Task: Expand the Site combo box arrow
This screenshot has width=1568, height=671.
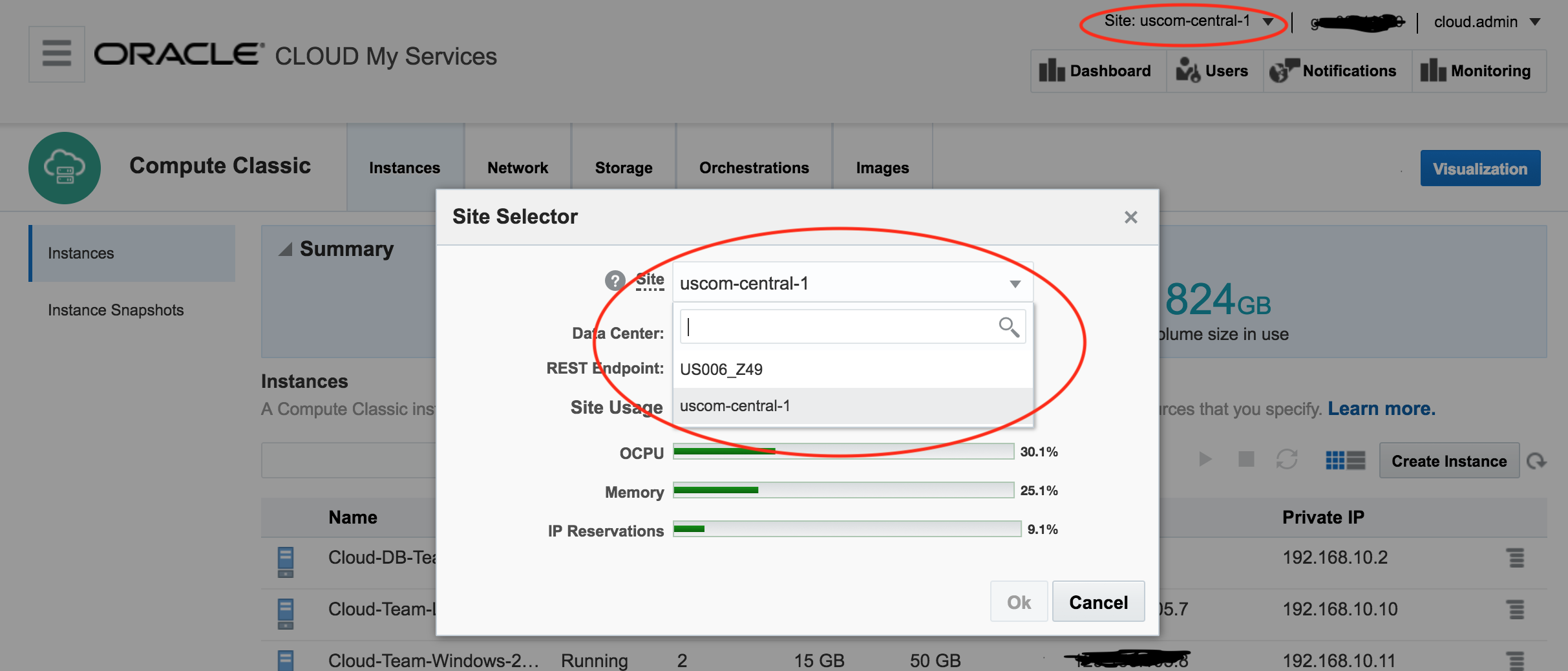Action: tap(1015, 284)
